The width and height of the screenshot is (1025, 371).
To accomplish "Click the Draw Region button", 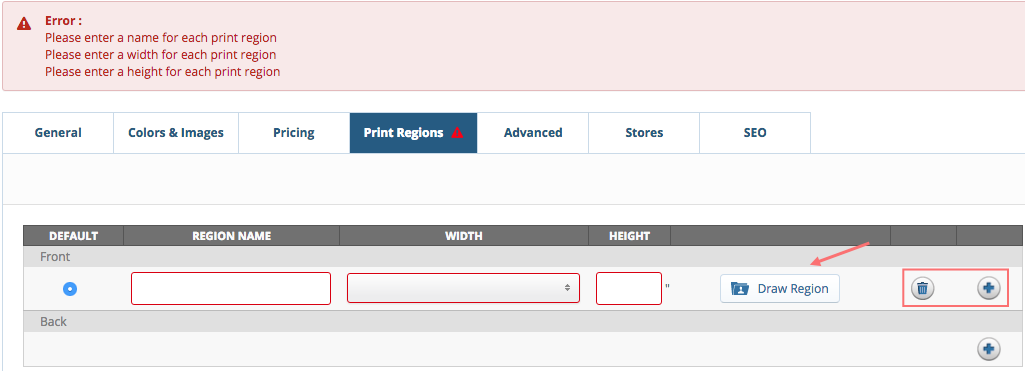I will (x=780, y=288).
